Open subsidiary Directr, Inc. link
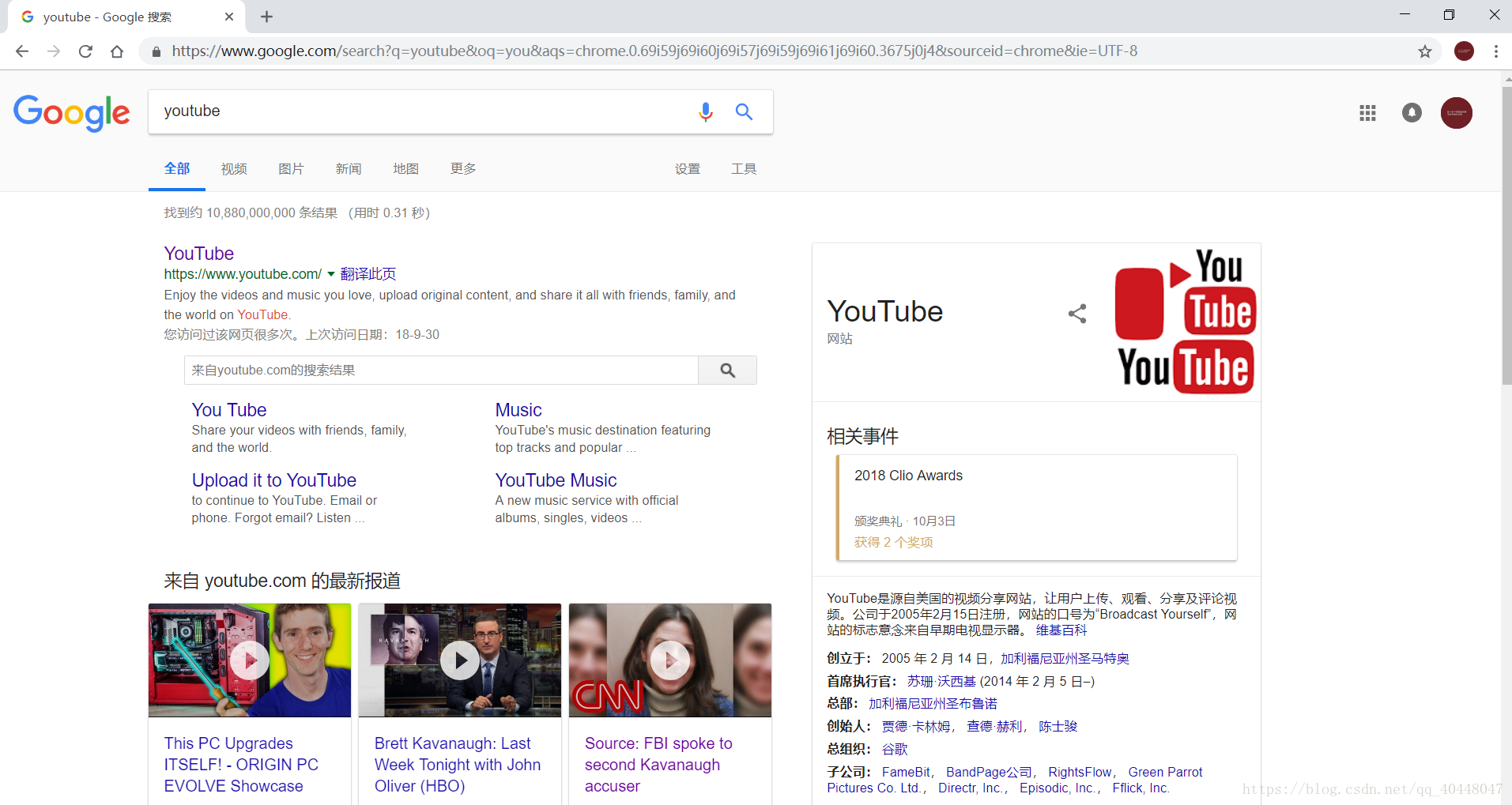Image resolution: width=1512 pixels, height=805 pixels. [971, 788]
